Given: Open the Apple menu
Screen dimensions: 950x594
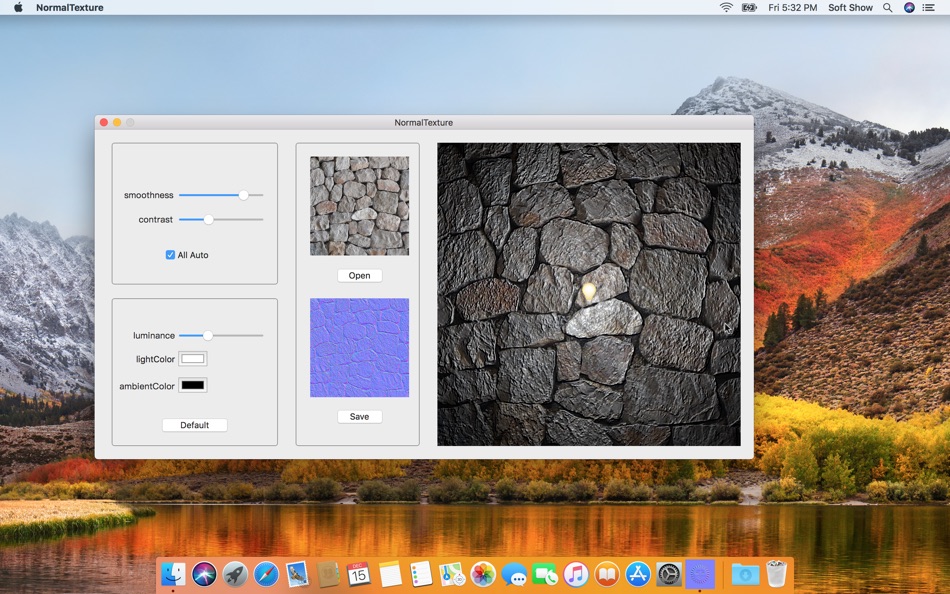Looking at the screenshot, I should (17, 7).
